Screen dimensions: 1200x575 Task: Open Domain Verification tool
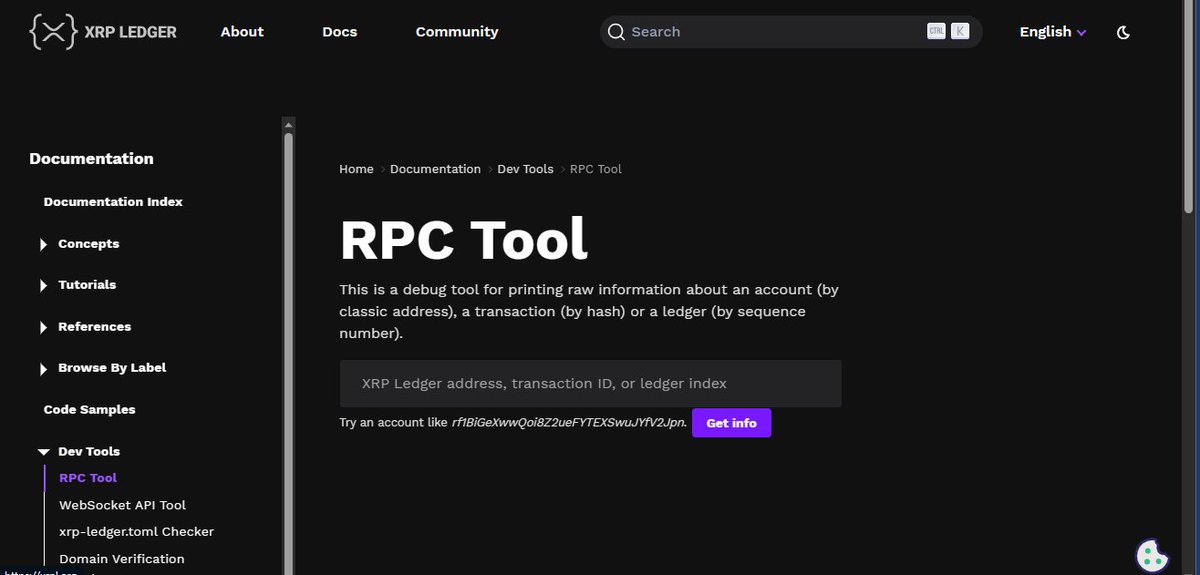point(122,559)
